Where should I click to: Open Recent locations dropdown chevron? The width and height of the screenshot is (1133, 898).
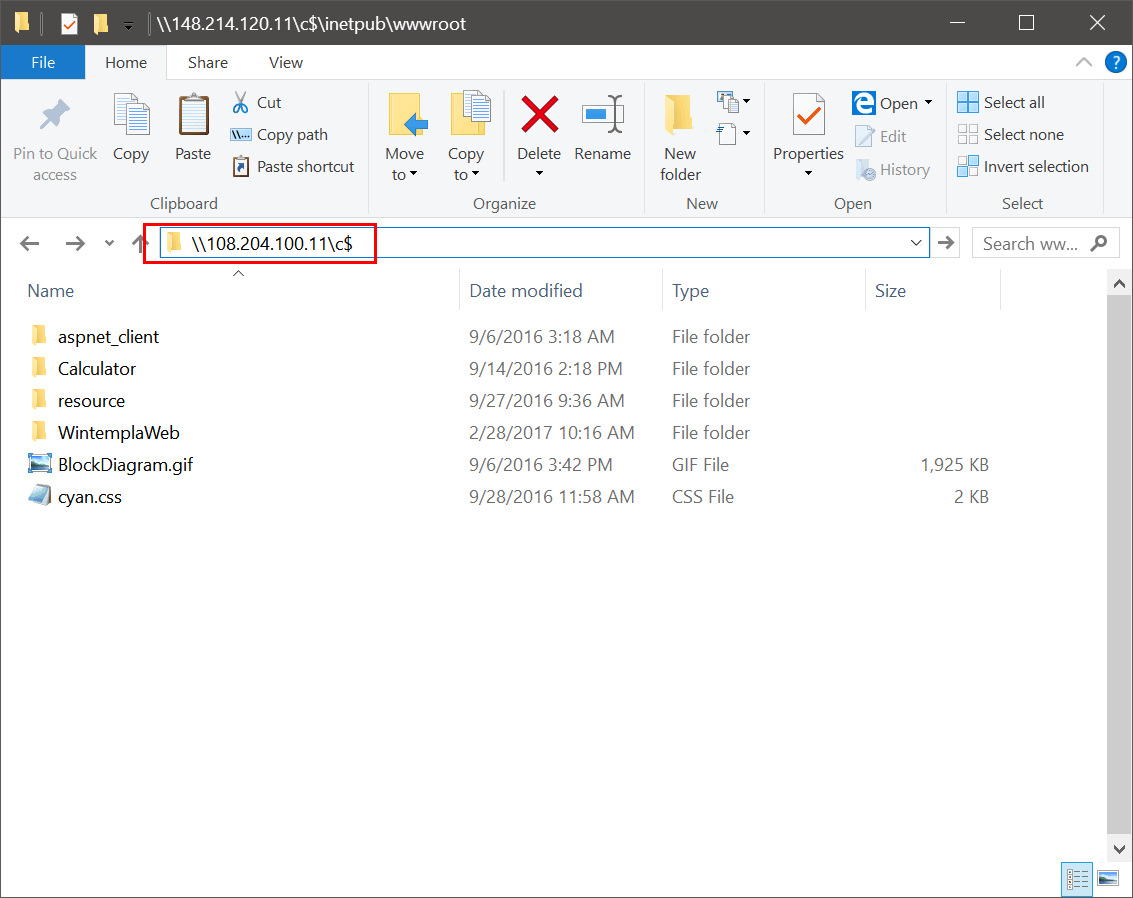(109, 243)
